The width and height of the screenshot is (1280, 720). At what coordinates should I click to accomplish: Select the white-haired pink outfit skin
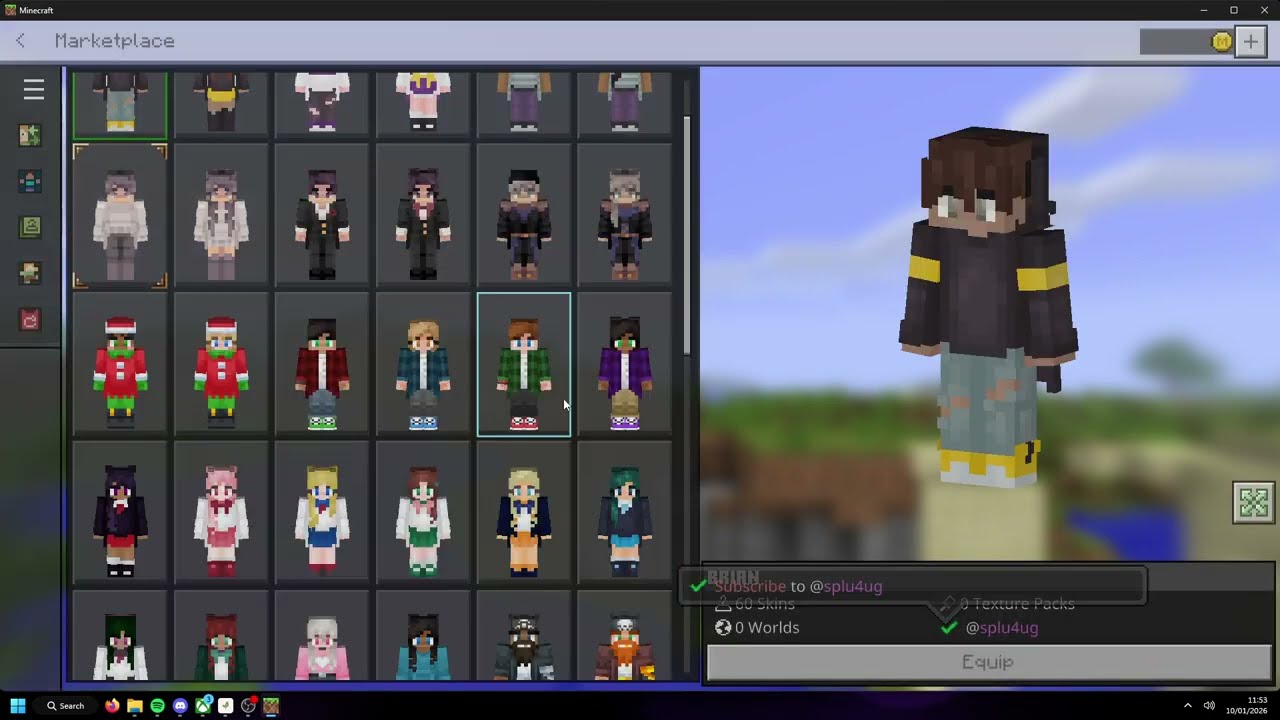point(322,636)
